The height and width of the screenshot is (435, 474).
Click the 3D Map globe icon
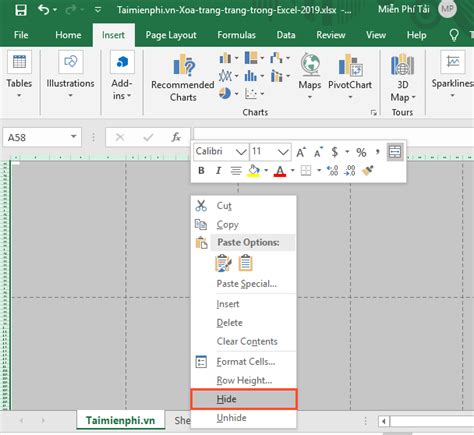click(402, 64)
